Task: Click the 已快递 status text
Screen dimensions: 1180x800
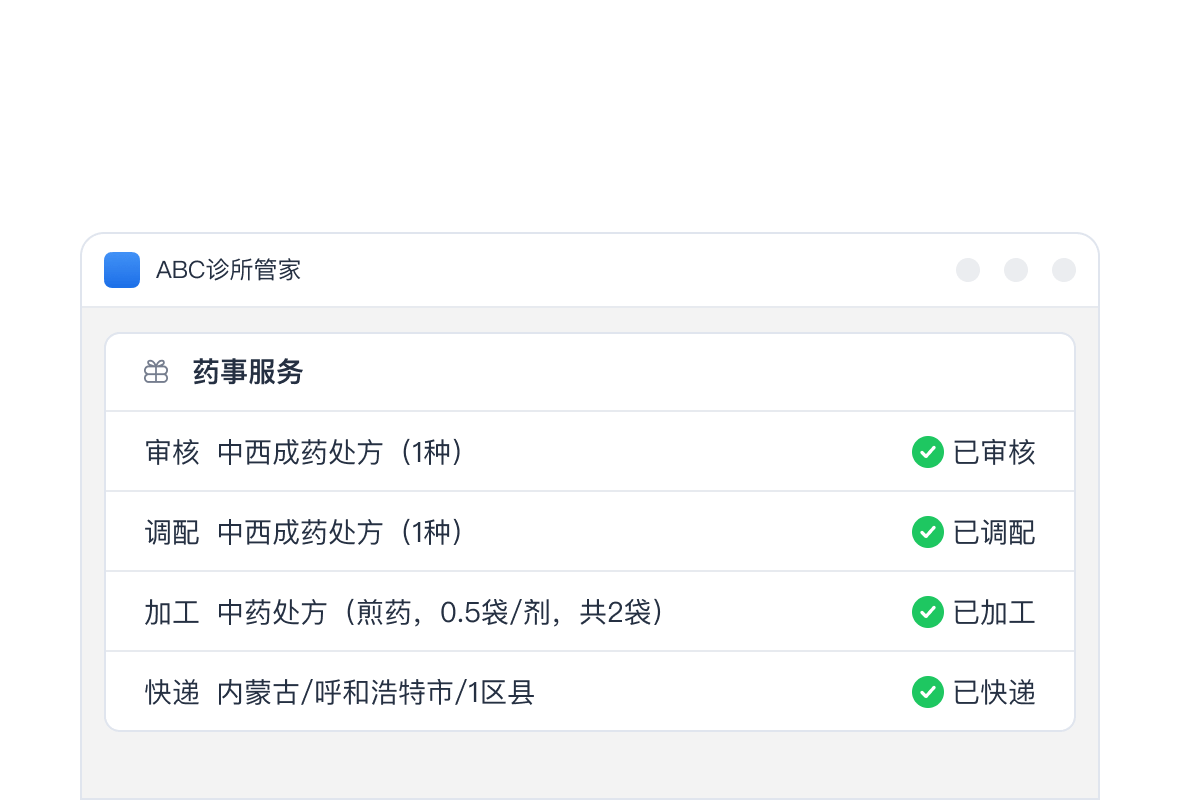Action: [994, 693]
